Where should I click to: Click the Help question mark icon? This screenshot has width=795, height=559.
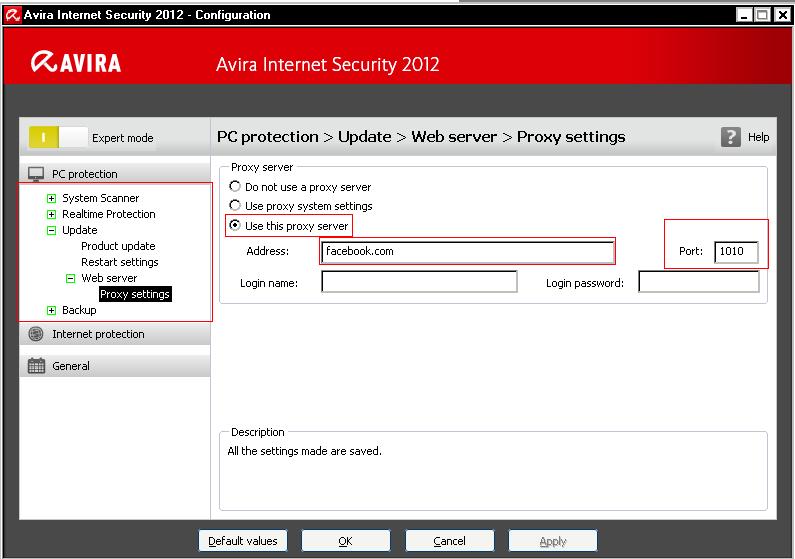(730, 137)
